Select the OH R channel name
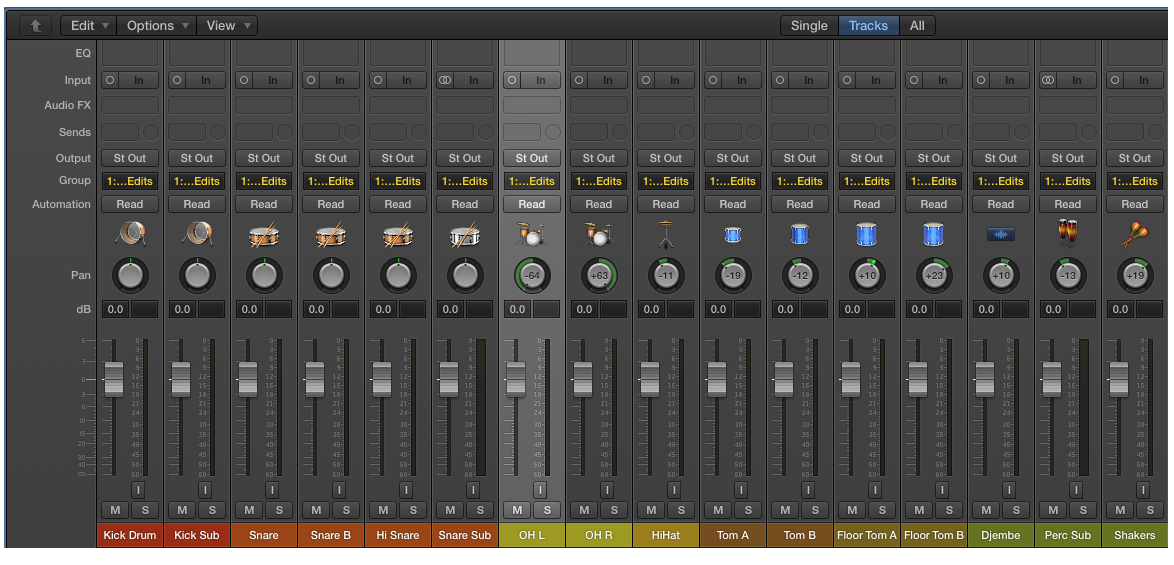Screen dimensions: 1174x565 (x=598, y=535)
